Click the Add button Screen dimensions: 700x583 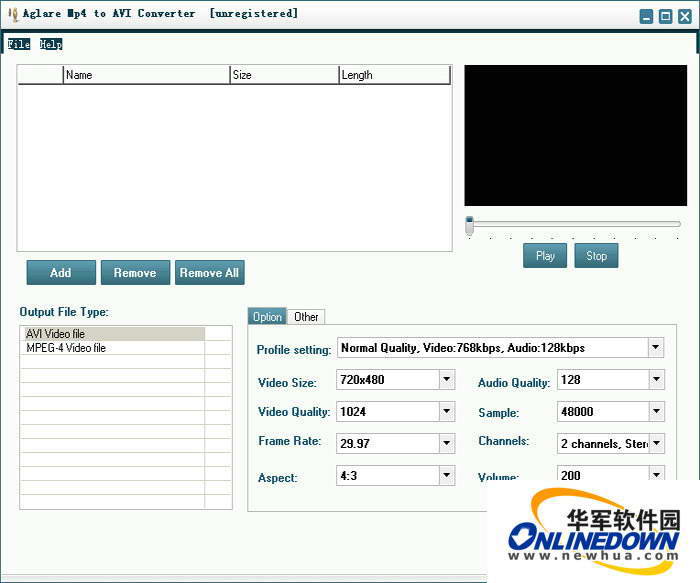tap(61, 272)
